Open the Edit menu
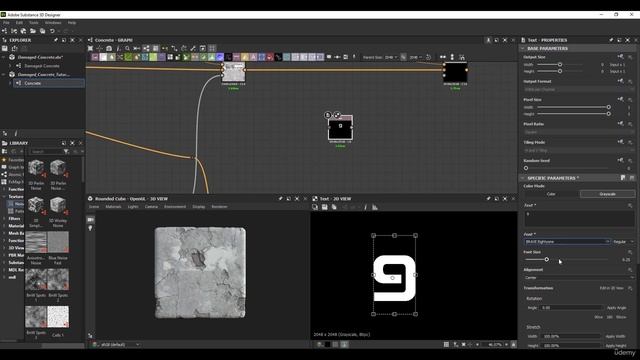 pyautogui.click(x=19, y=23)
